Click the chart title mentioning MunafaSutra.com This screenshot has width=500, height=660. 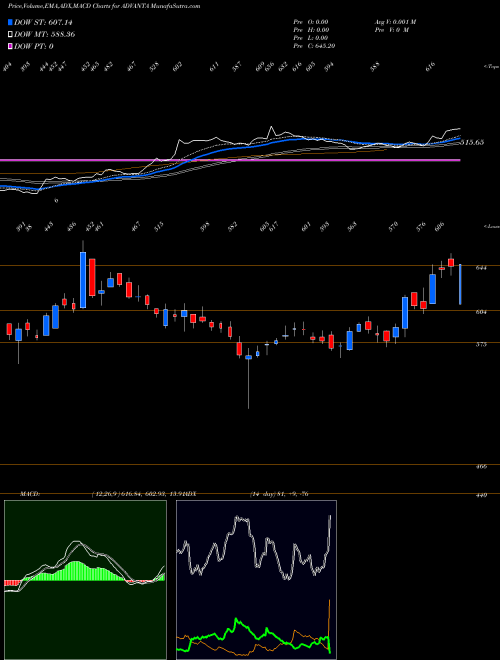(x=104, y=6)
